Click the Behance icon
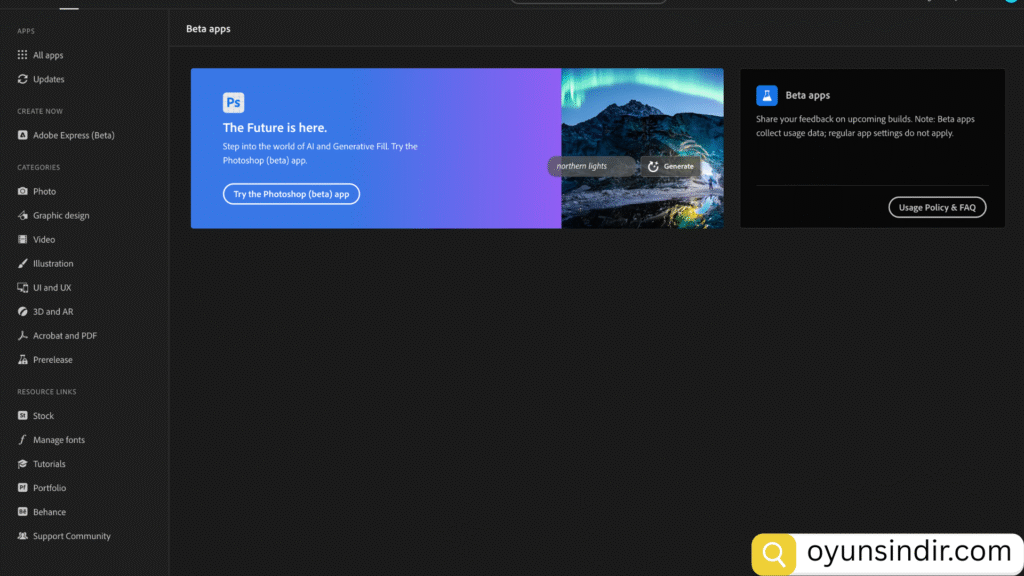The width and height of the screenshot is (1024, 576). (23, 511)
